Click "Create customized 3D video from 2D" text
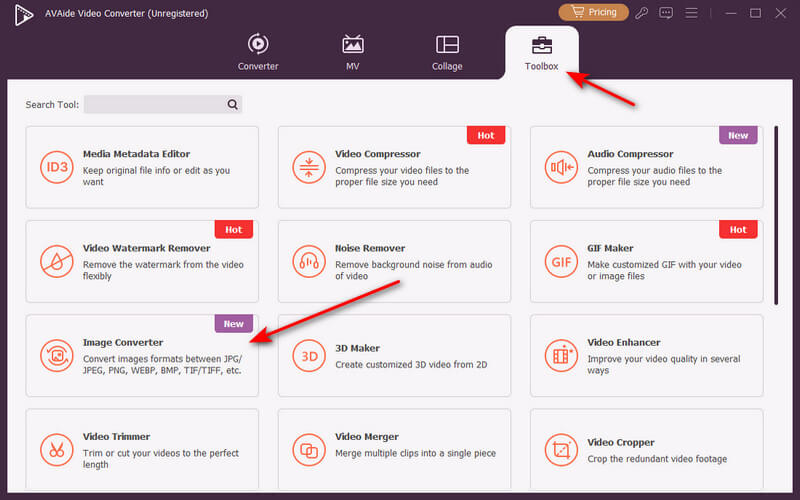 point(411,364)
